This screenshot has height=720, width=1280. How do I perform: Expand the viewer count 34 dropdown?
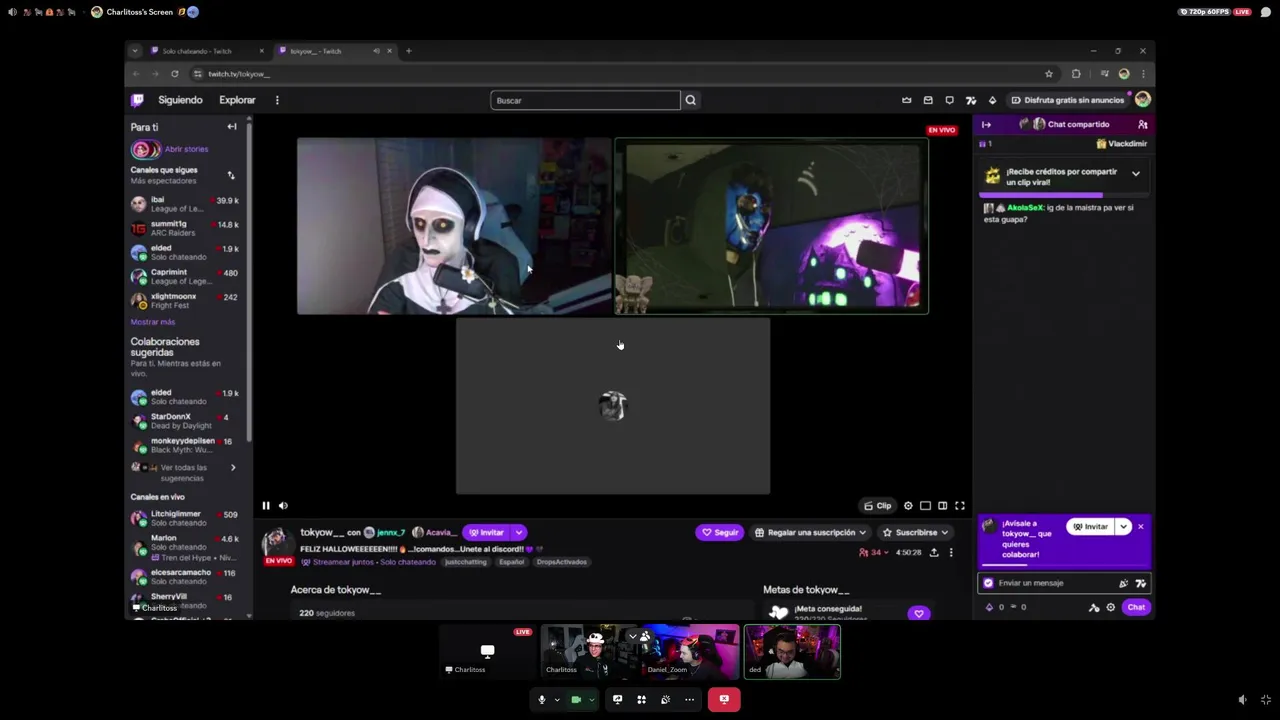[874, 552]
